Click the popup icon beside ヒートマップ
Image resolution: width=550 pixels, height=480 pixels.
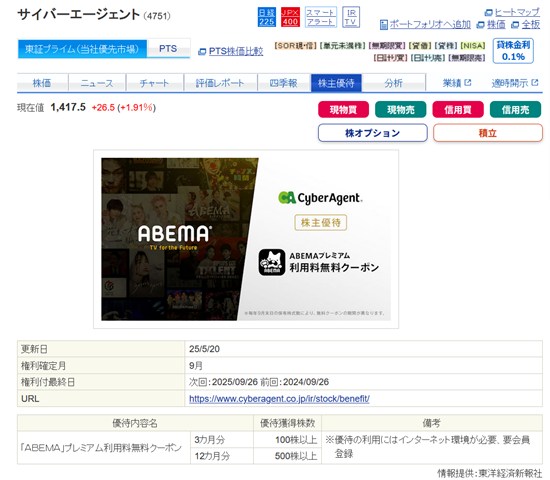pos(489,13)
